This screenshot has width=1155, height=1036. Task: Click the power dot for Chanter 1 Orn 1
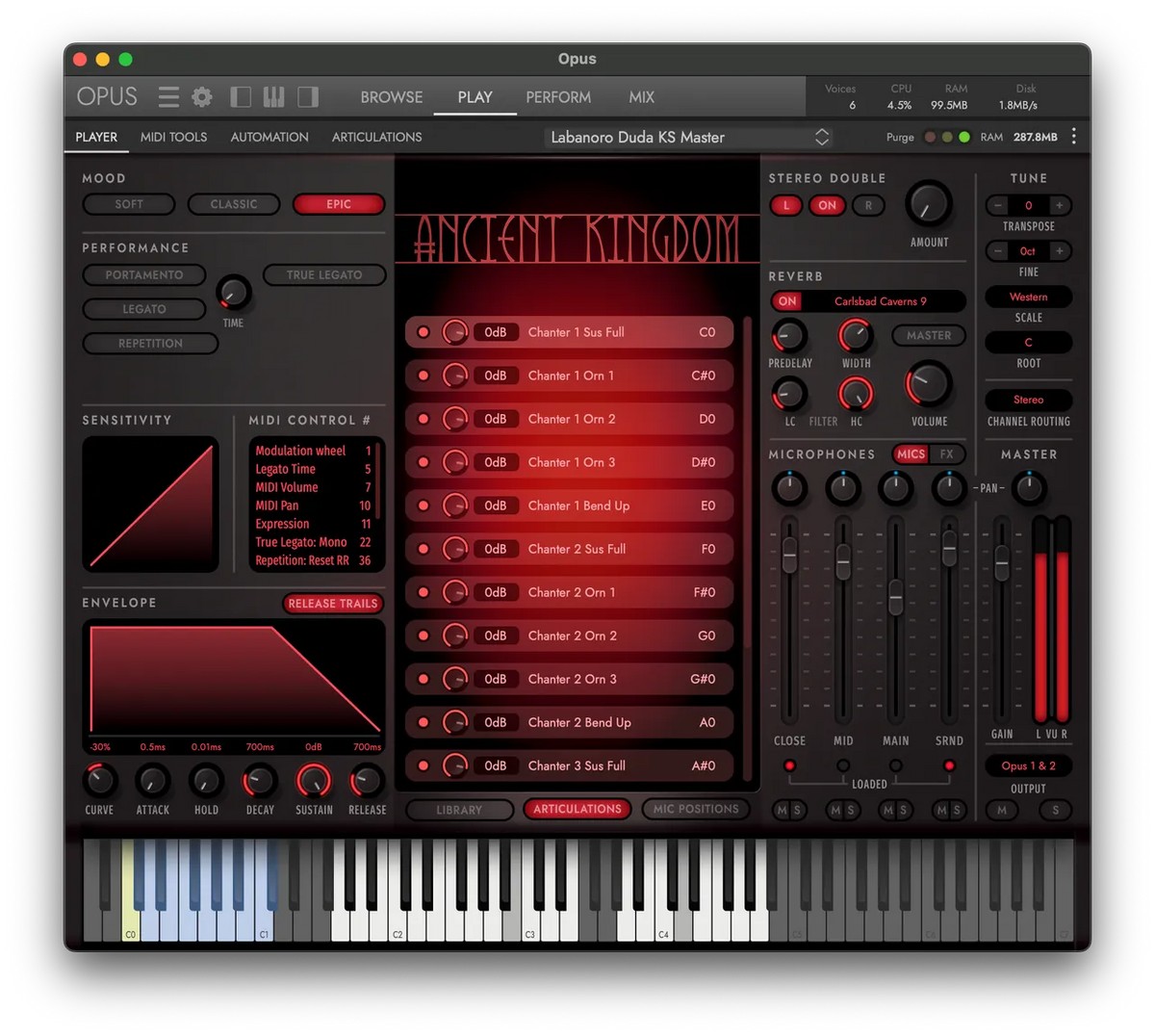[x=423, y=376]
